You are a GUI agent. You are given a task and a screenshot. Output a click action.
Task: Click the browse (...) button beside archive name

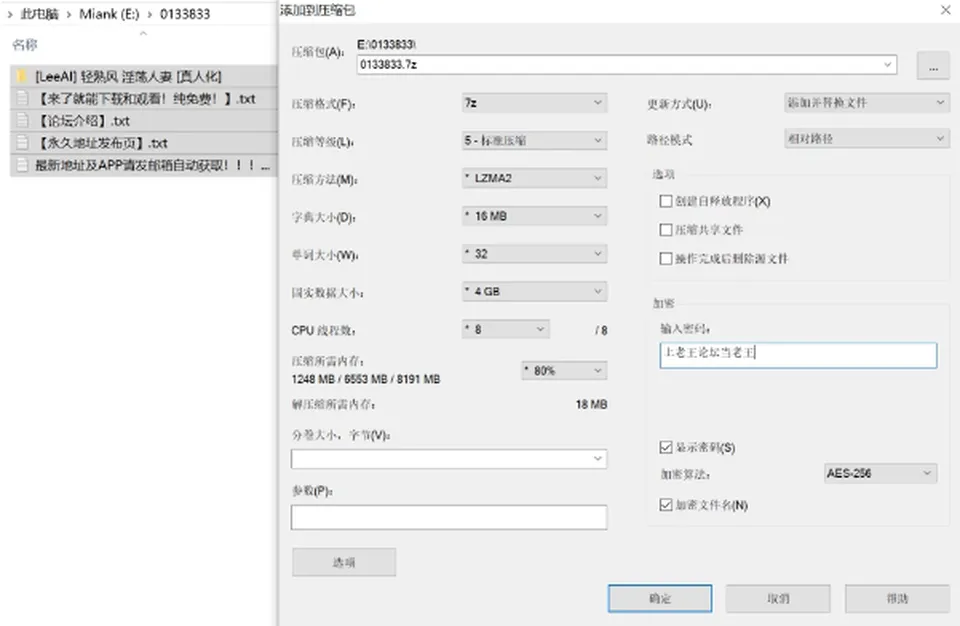[932, 66]
